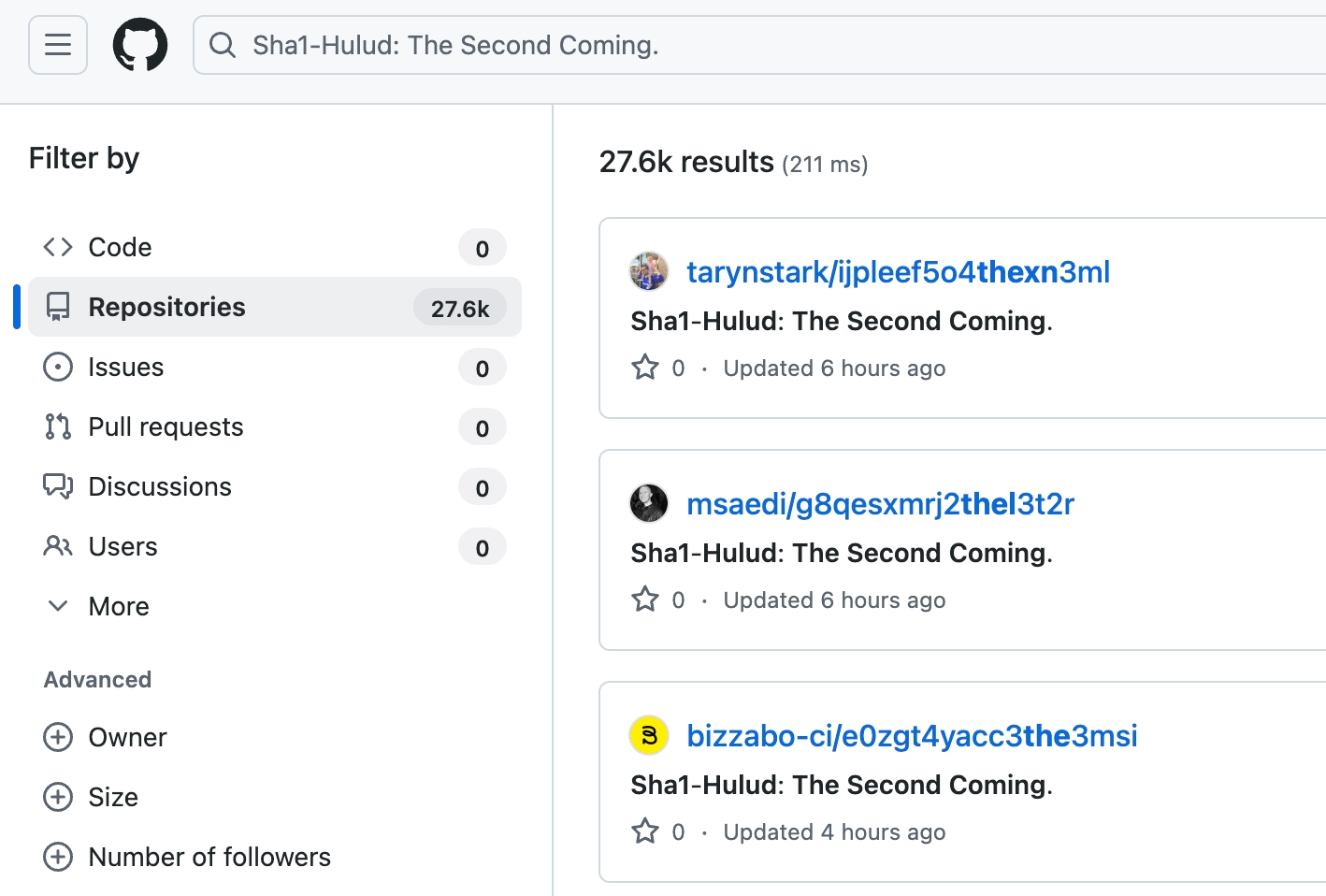Open the GitHub navigation hamburger menu

tap(57, 44)
